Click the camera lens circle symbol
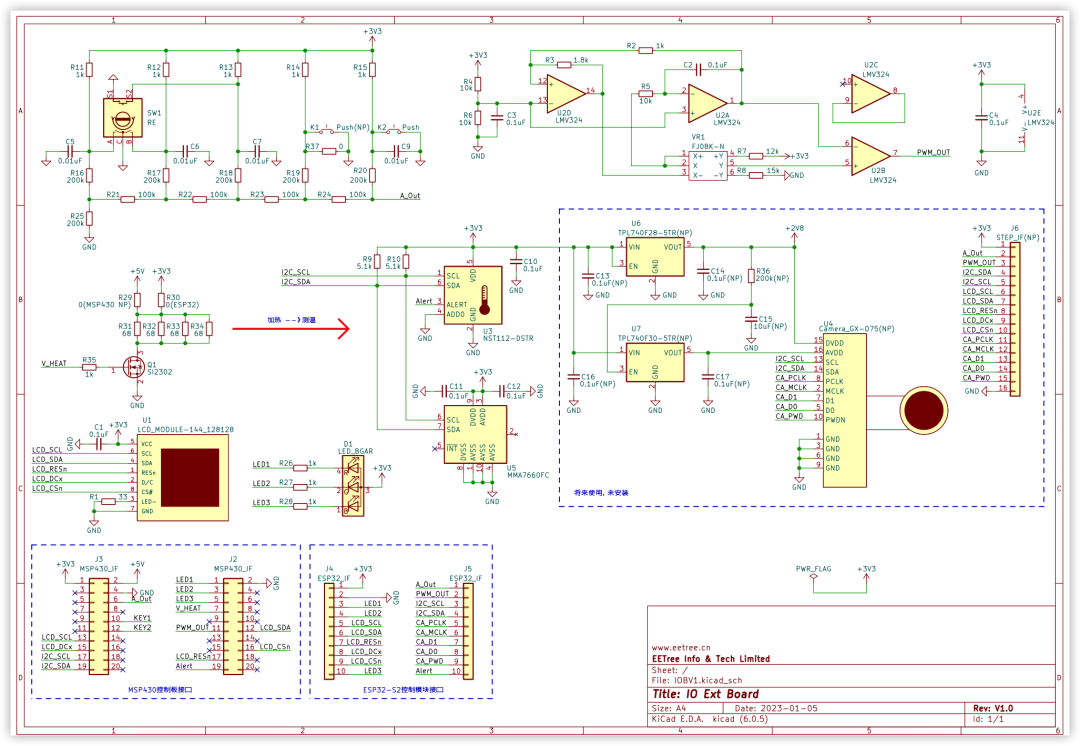This screenshot has height=746, width=1080. click(x=923, y=410)
